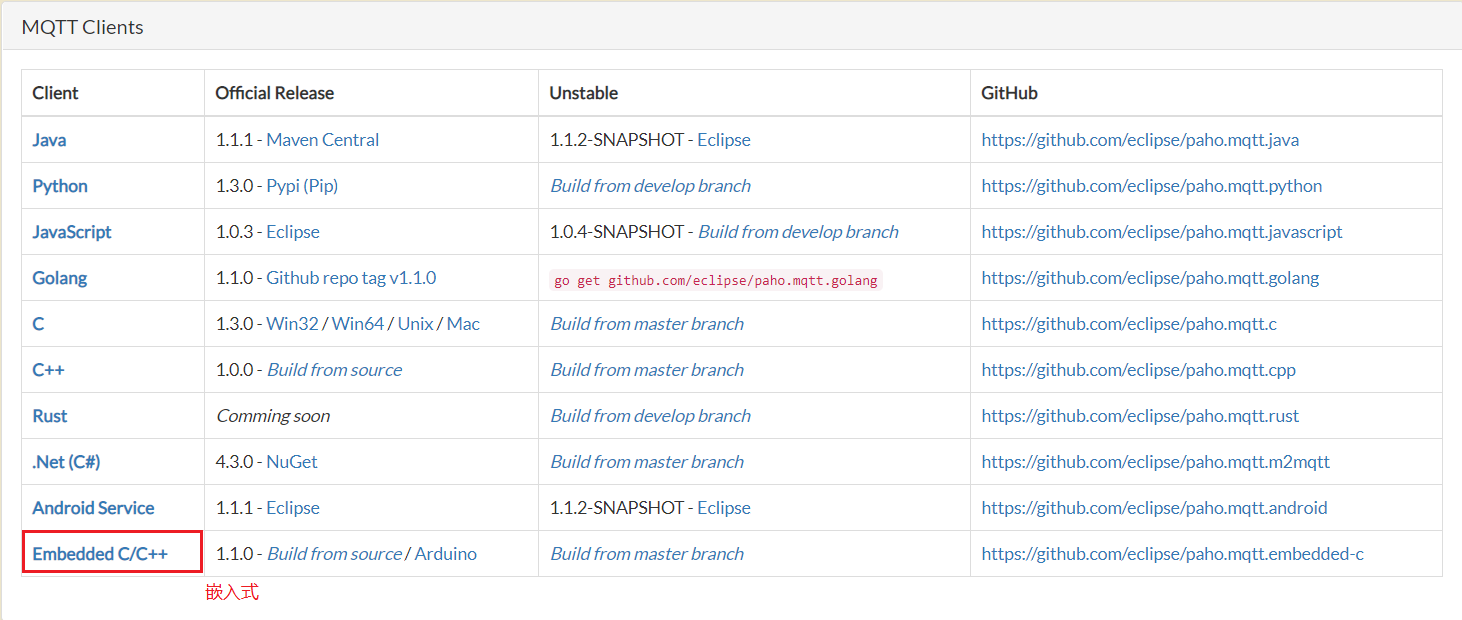Open C++ Build from source link
This screenshot has height=620, width=1462.
[x=334, y=370]
